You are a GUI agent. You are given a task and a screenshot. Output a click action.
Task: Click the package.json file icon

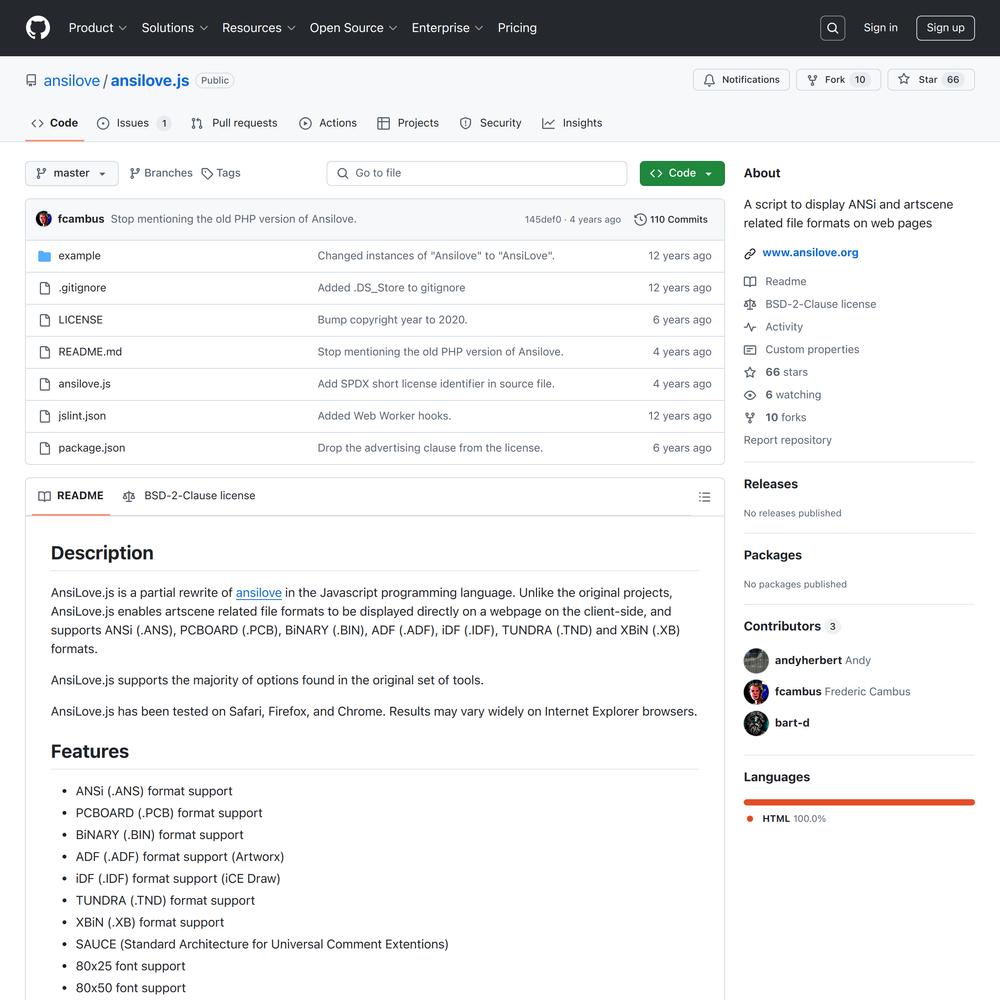45,448
